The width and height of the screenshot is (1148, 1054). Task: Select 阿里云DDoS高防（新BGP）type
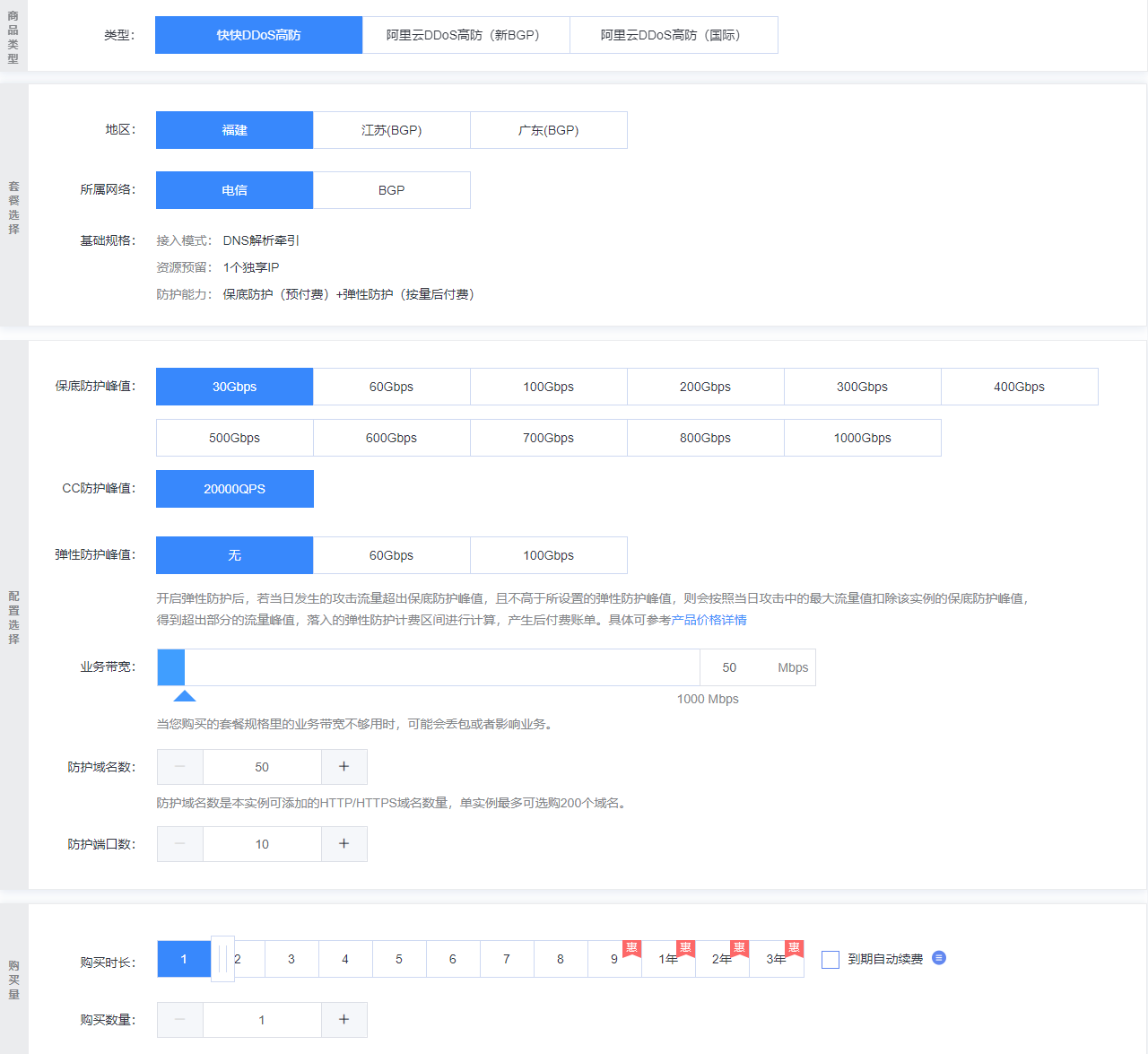465,35
